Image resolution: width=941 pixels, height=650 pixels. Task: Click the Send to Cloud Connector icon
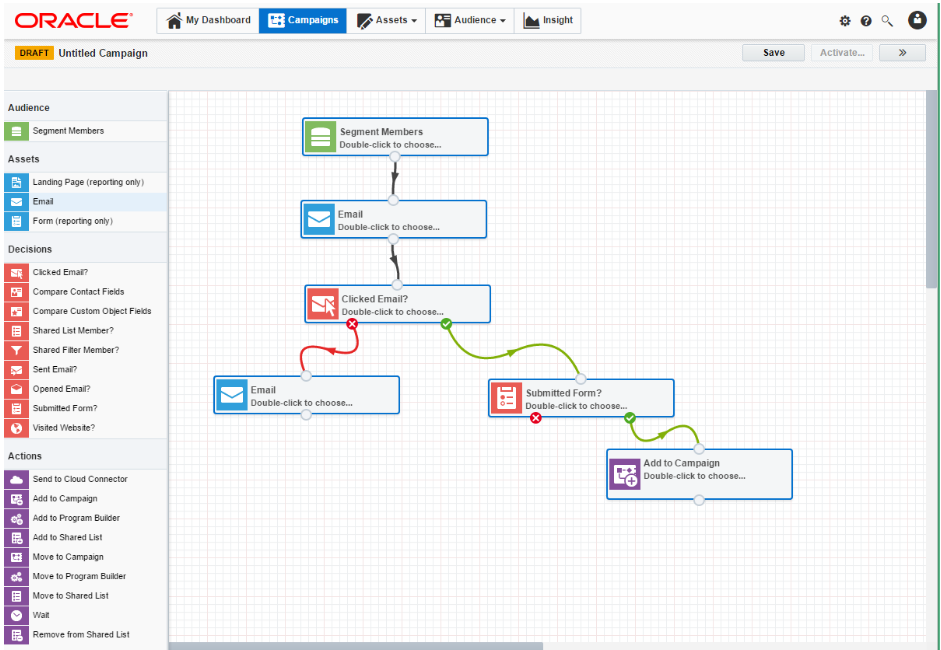coord(16,479)
